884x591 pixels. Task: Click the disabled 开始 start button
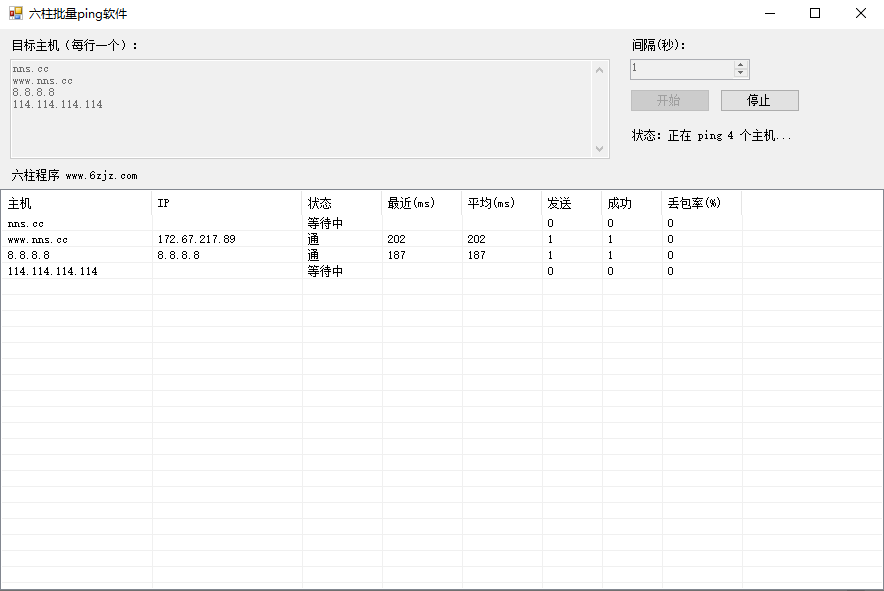pos(669,100)
